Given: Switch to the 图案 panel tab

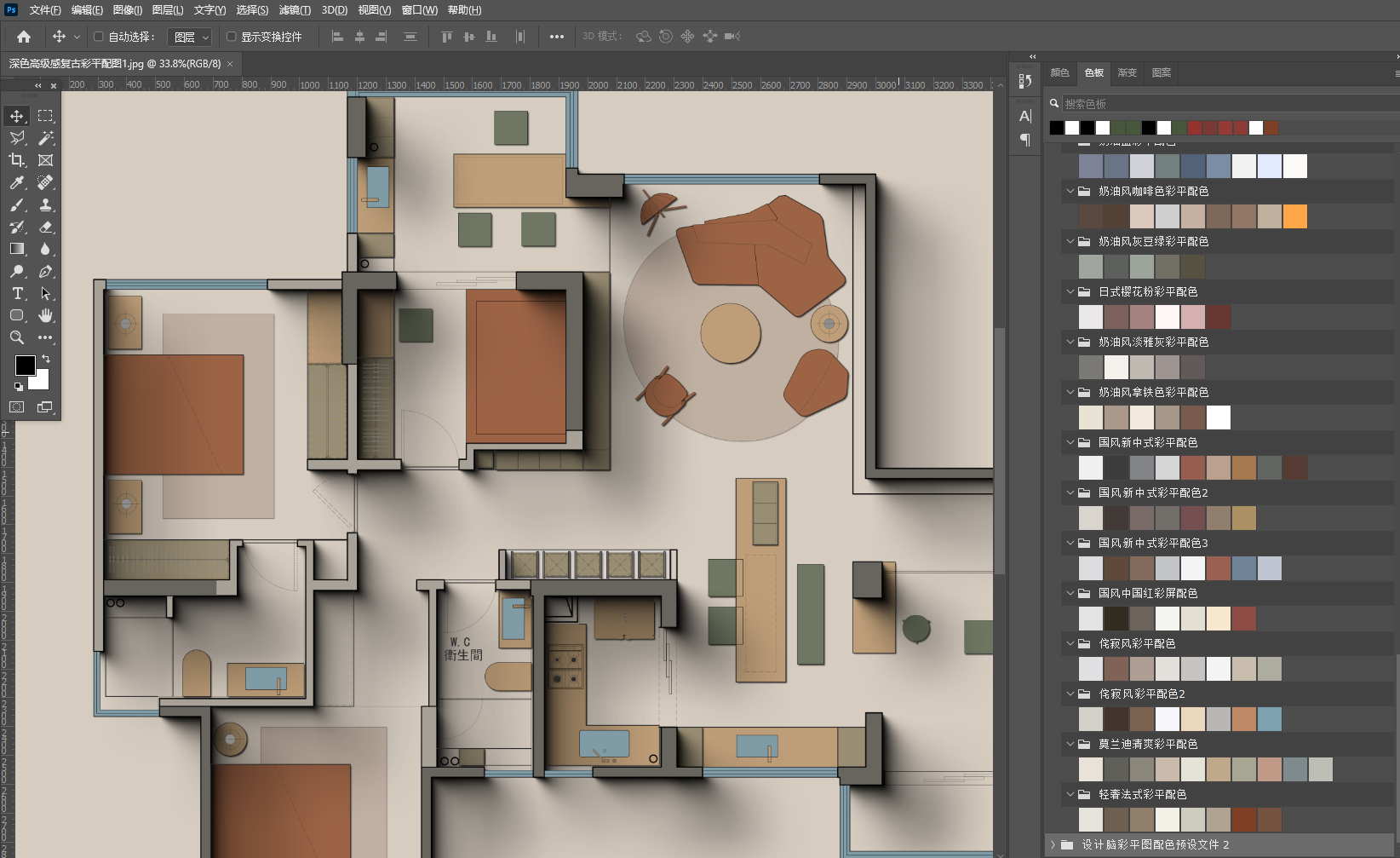Looking at the screenshot, I should 1161,72.
